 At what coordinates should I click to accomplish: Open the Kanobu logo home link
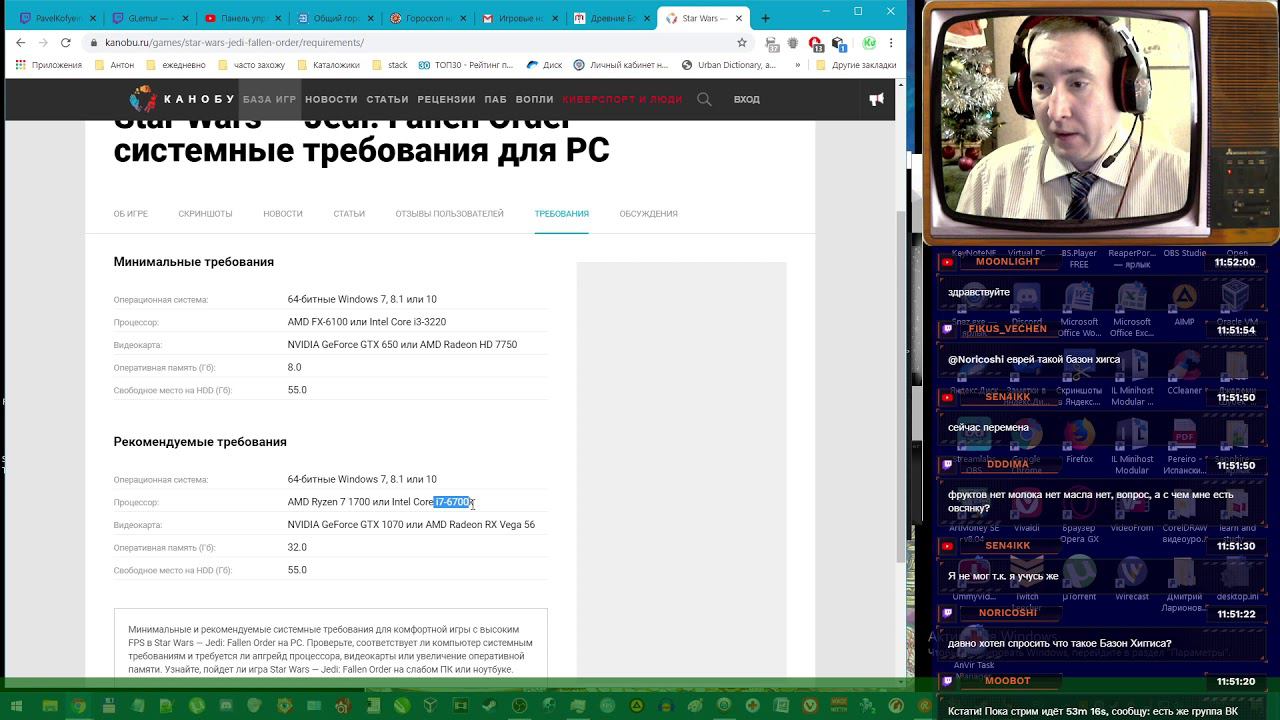click(181, 99)
